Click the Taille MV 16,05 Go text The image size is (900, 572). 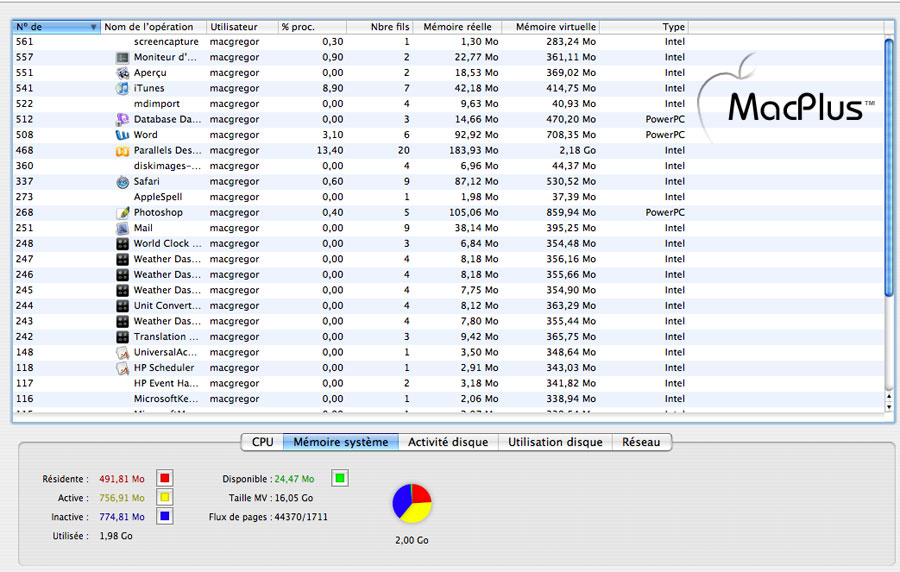point(271,498)
